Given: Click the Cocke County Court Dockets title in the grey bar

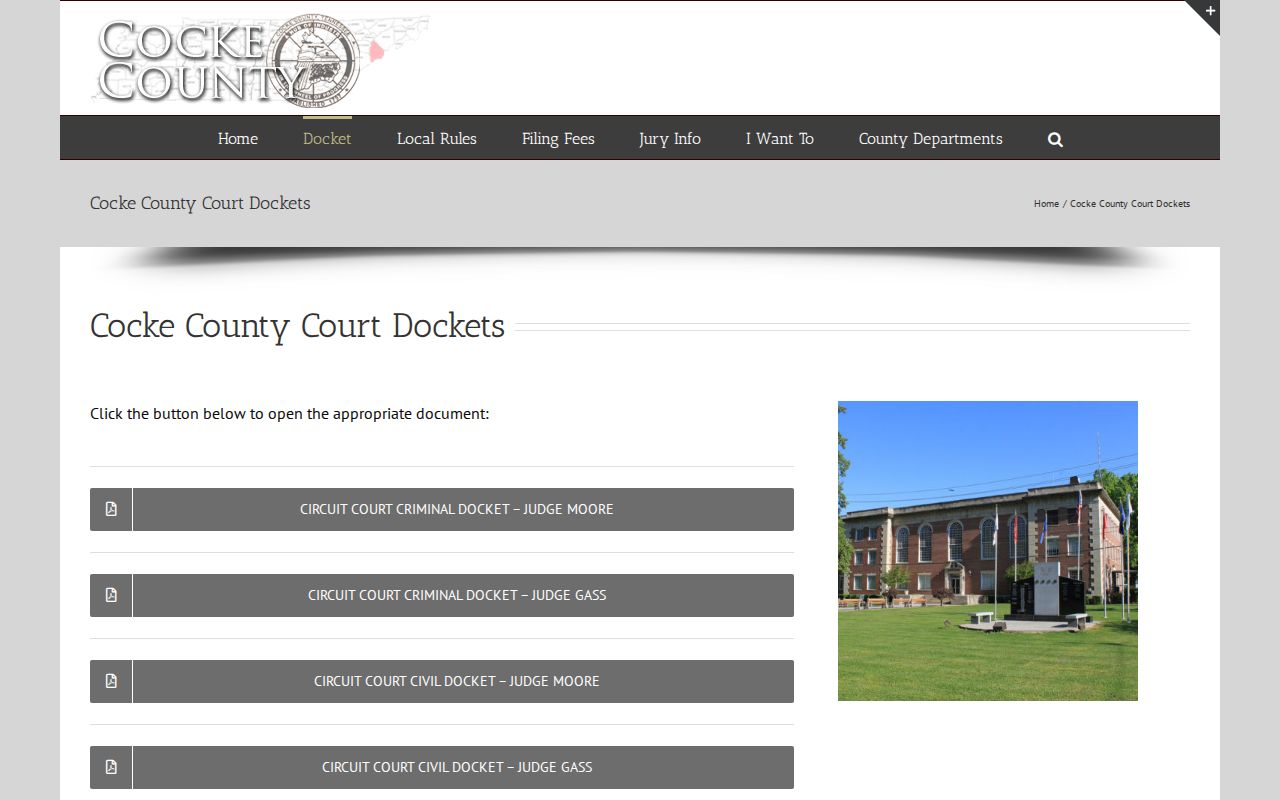Looking at the screenshot, I should [x=200, y=203].
